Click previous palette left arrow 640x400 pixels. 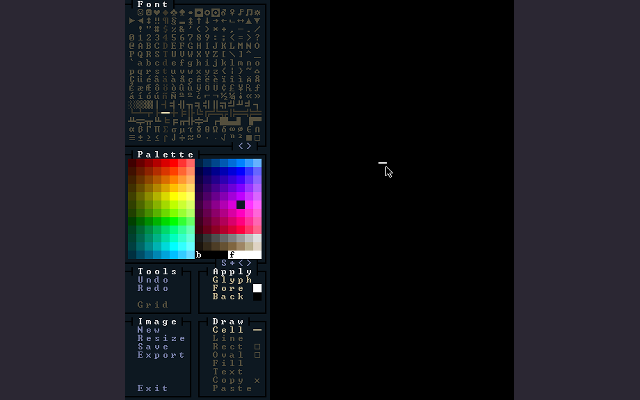coord(240,263)
